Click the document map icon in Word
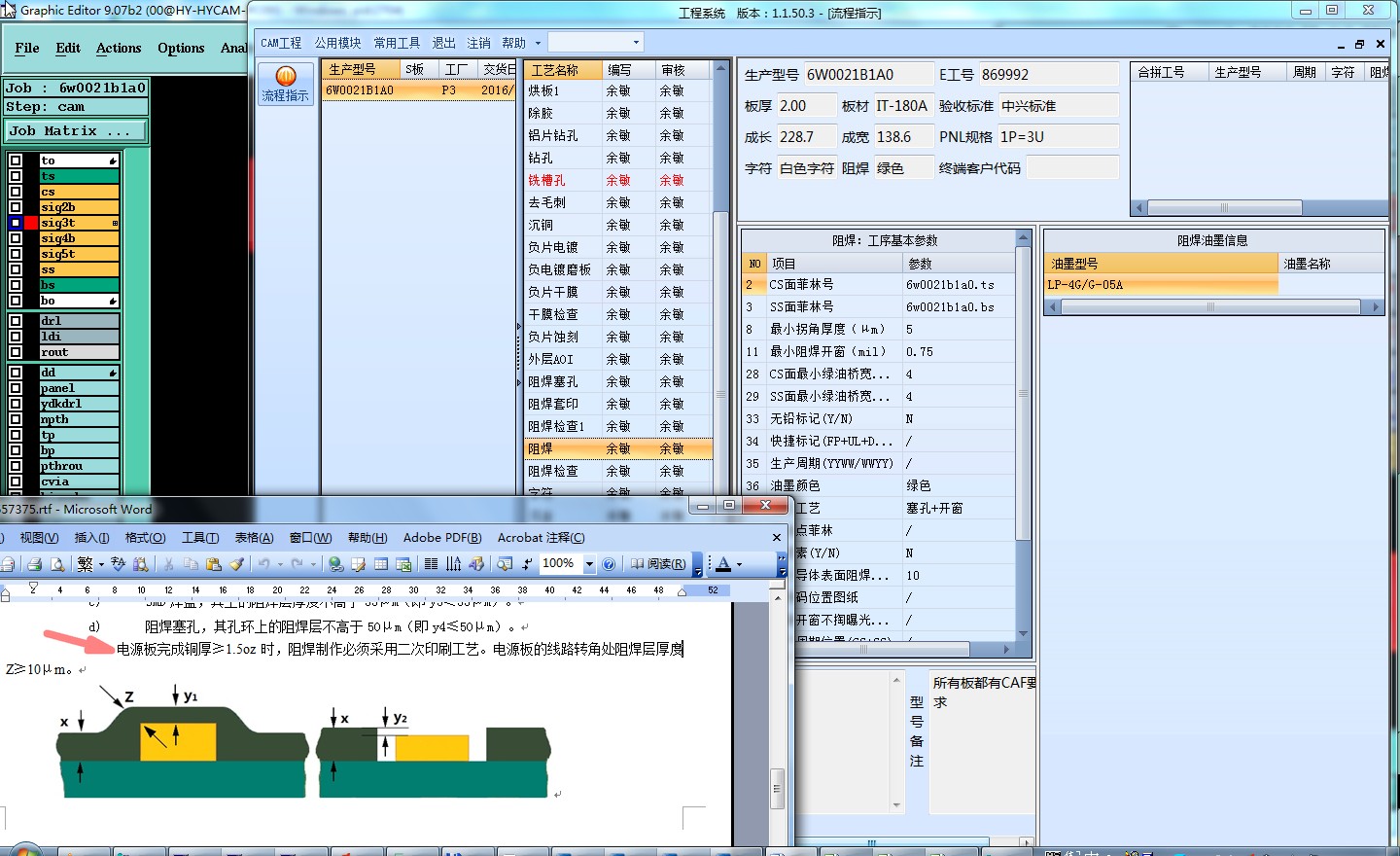Screen dimensions: 1400x856 point(505,564)
